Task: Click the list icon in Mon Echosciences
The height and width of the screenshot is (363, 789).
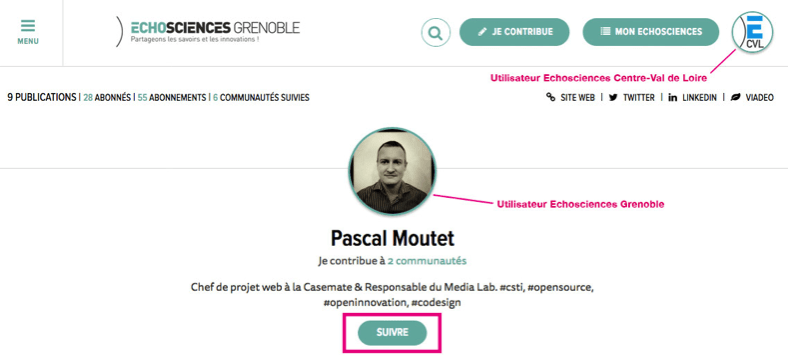Action: tap(605, 32)
